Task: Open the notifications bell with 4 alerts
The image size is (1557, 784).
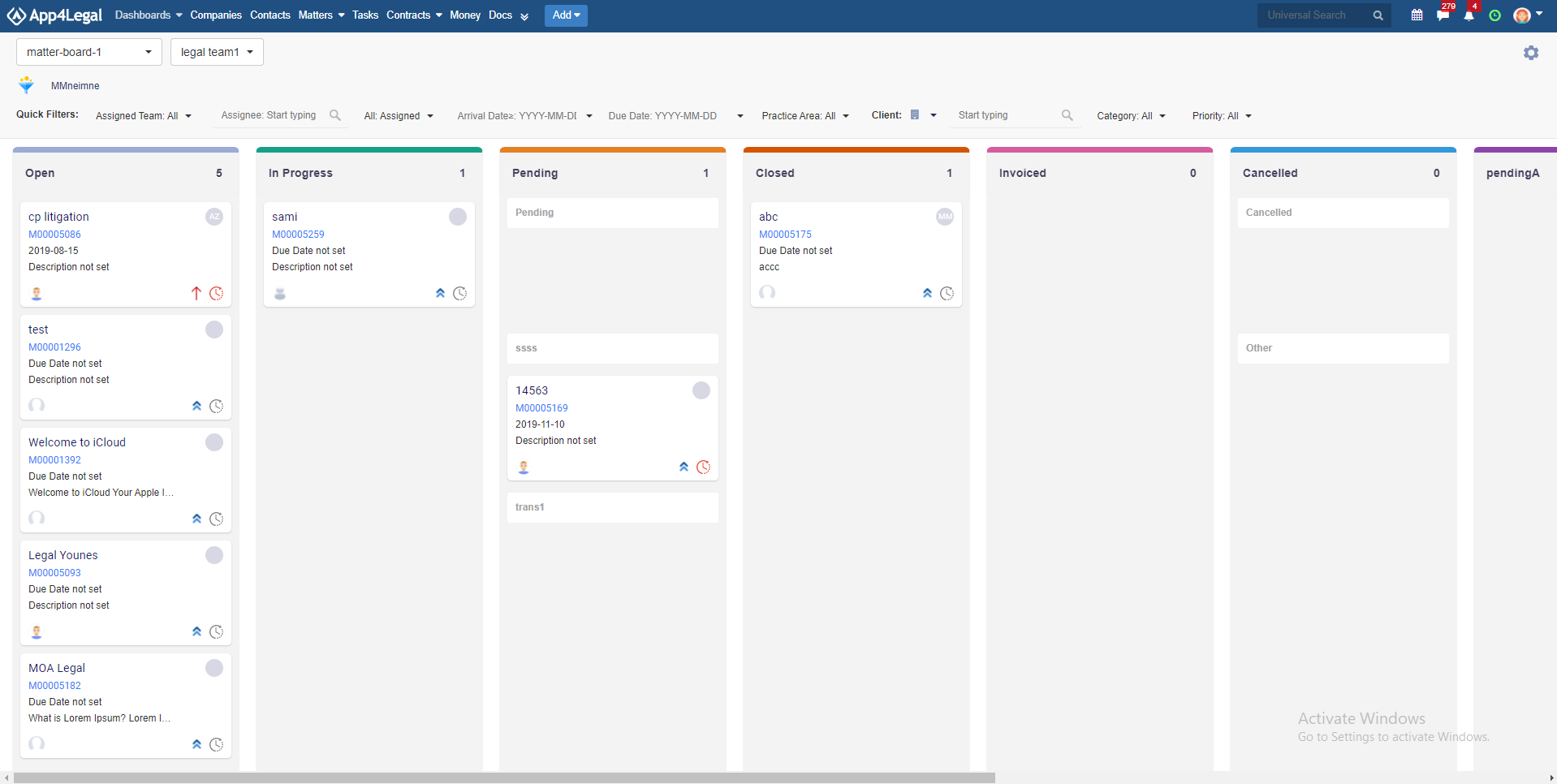Action: click(x=1469, y=15)
